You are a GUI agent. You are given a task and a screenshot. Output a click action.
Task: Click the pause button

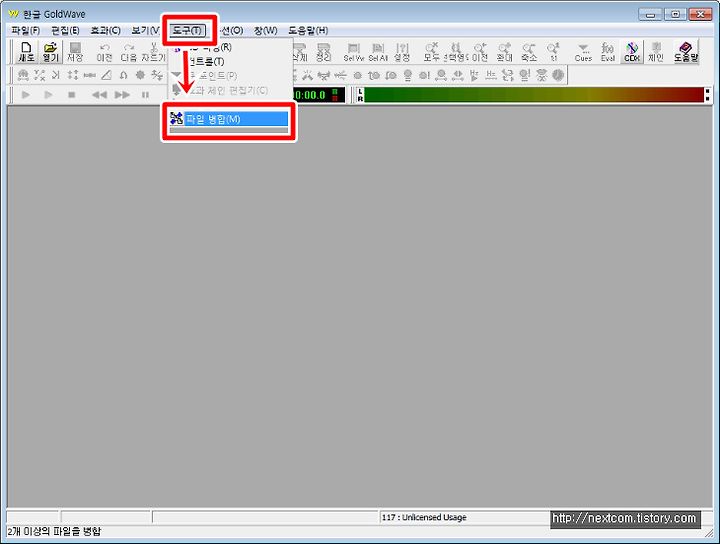(145, 95)
